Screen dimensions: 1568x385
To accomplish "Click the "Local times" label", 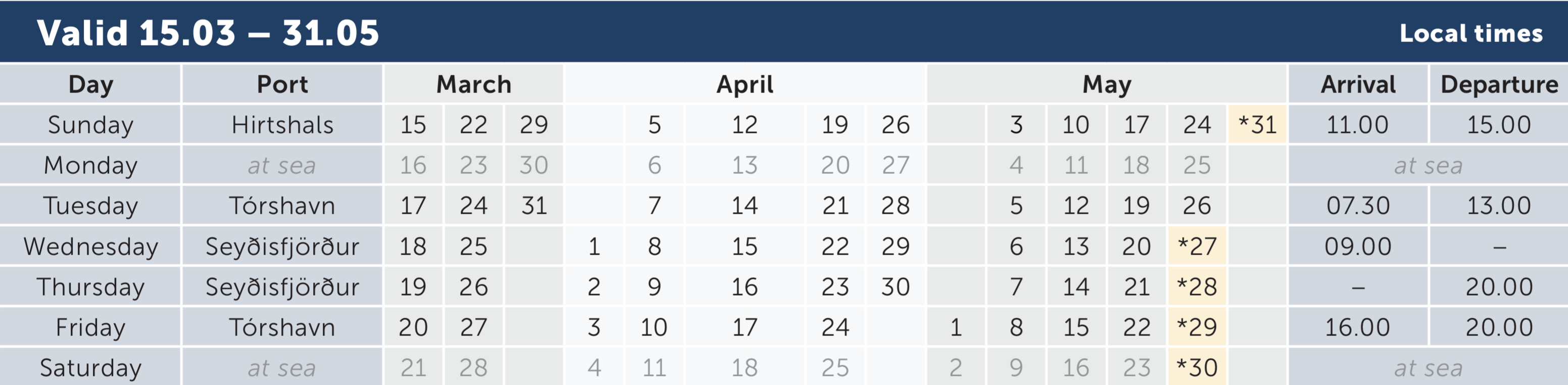I will (1471, 33).
